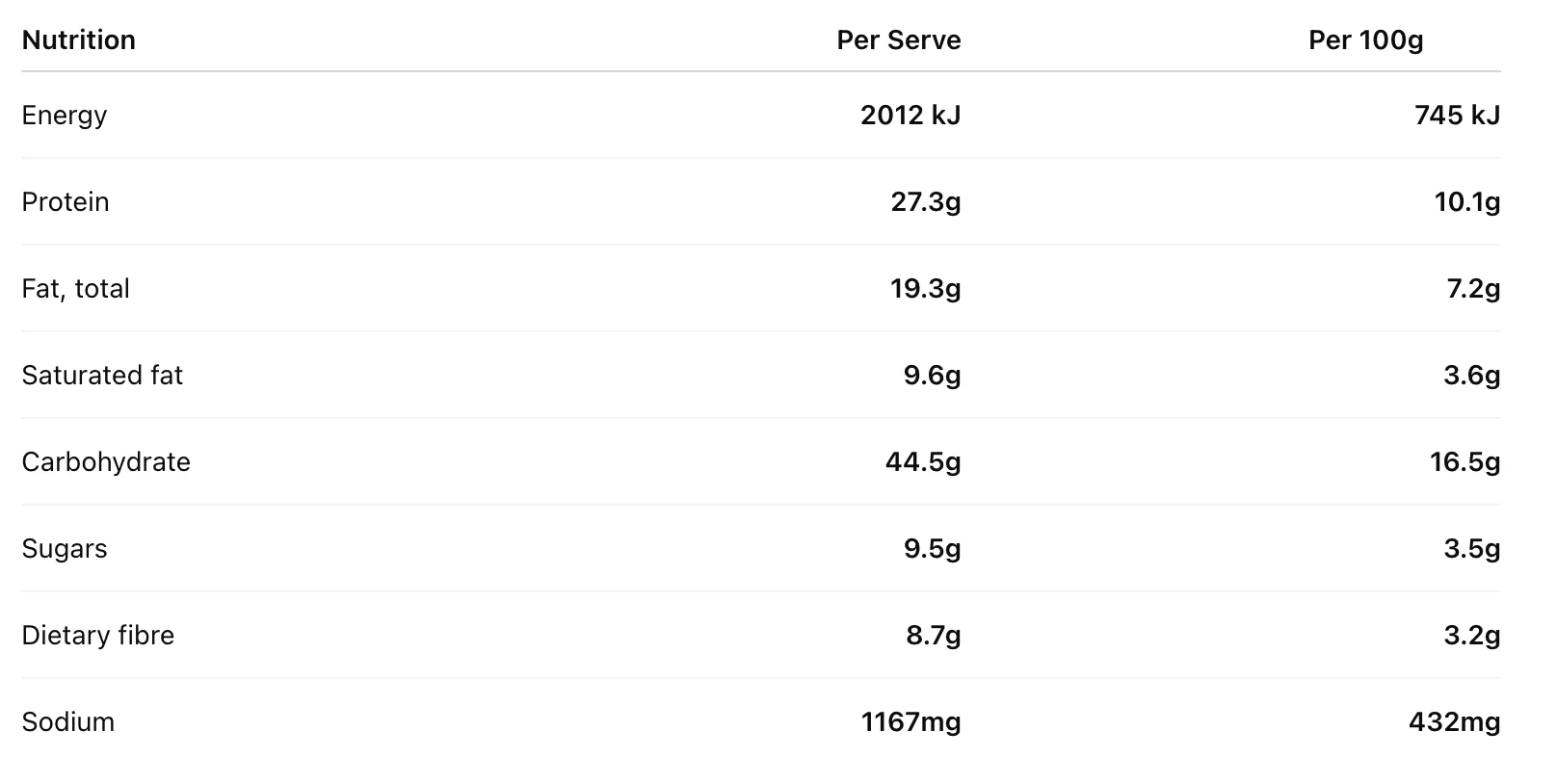The height and width of the screenshot is (784, 1557).
Task: Click the 1167mg sodium per serve value
Action: click(x=910, y=722)
